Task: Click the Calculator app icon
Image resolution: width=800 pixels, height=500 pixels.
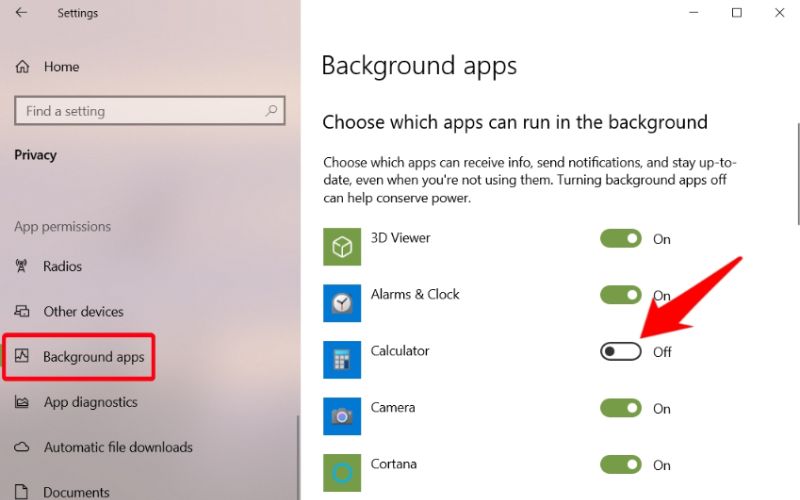Action: pos(342,360)
